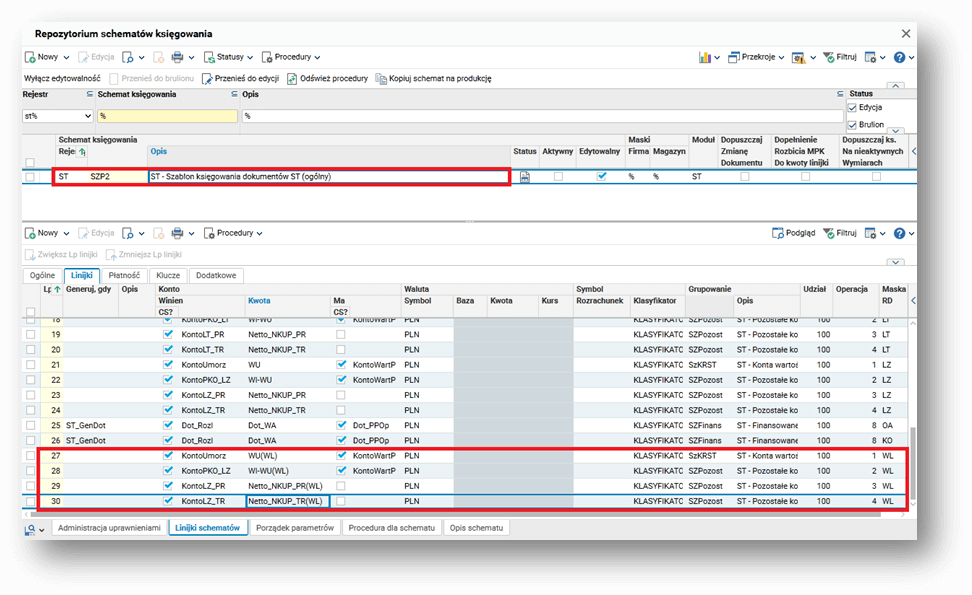This screenshot has width=972, height=595.
Task: Select the Netto_NKUP_TR(WL) cell in row 30
Action: [286, 501]
